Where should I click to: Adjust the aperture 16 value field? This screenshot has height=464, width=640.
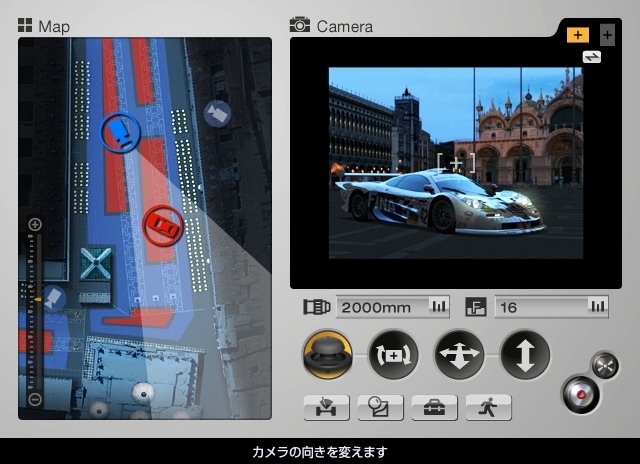[x=551, y=307]
